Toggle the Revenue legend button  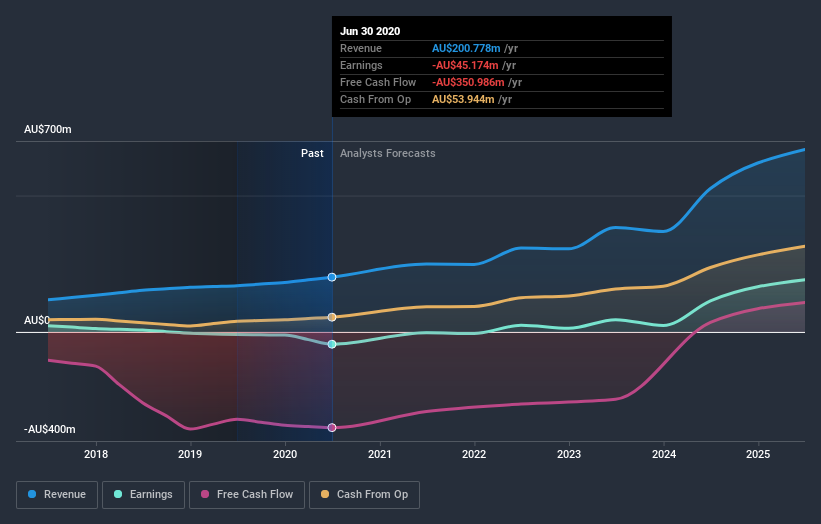(x=57, y=495)
